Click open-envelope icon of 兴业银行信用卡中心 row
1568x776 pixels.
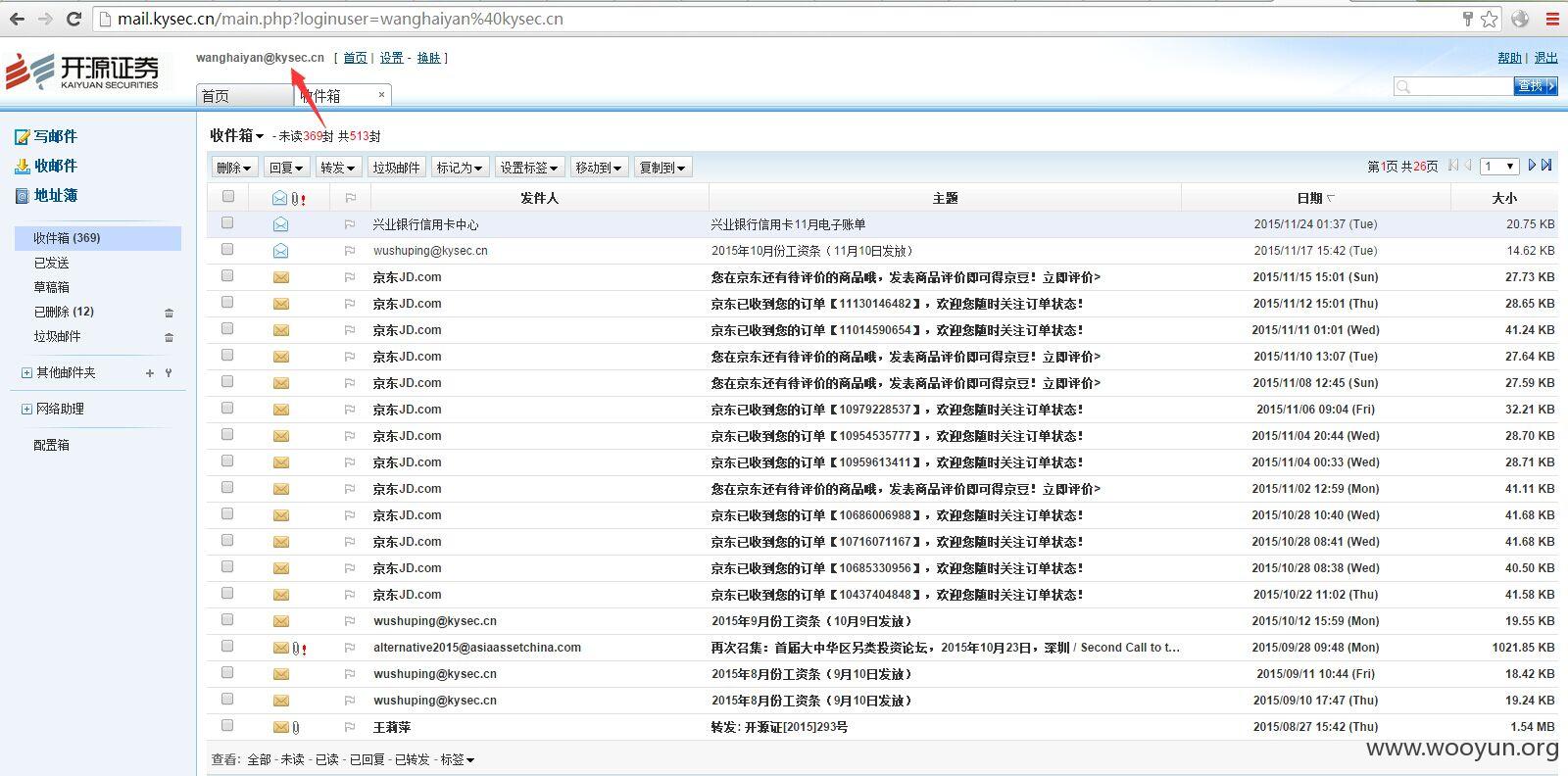pyautogui.click(x=280, y=224)
